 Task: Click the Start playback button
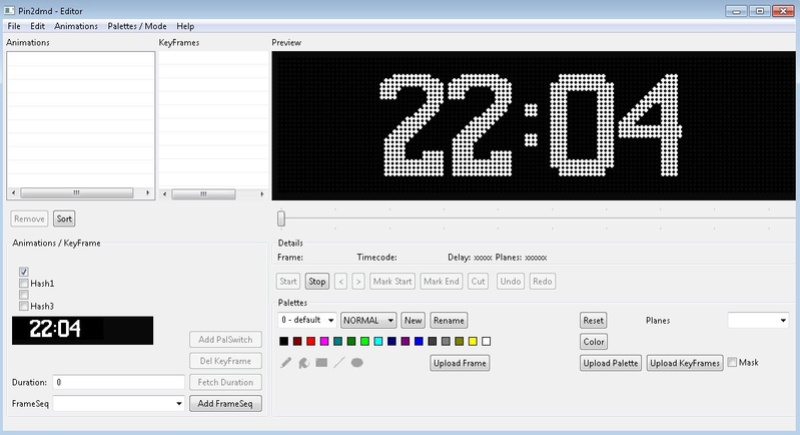(288, 282)
